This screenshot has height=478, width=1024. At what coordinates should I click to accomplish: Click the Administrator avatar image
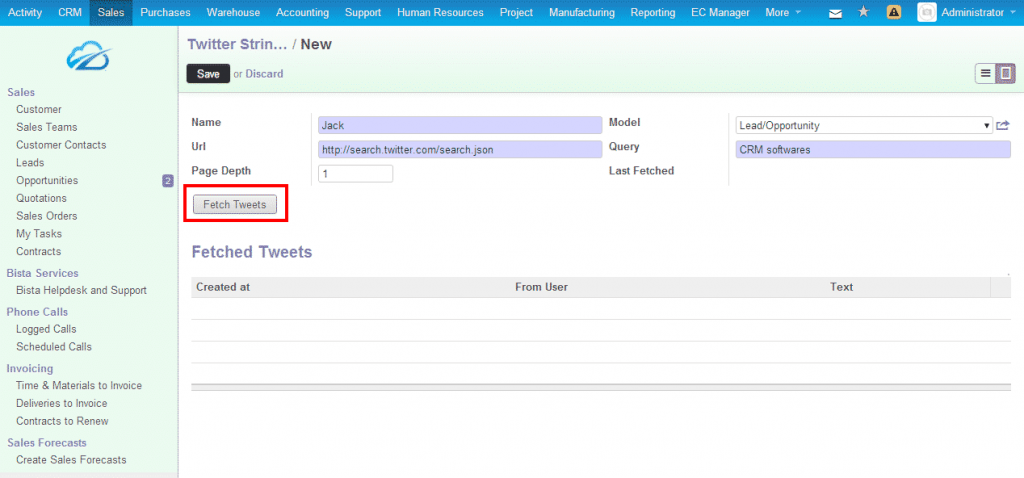pyautogui.click(x=927, y=12)
